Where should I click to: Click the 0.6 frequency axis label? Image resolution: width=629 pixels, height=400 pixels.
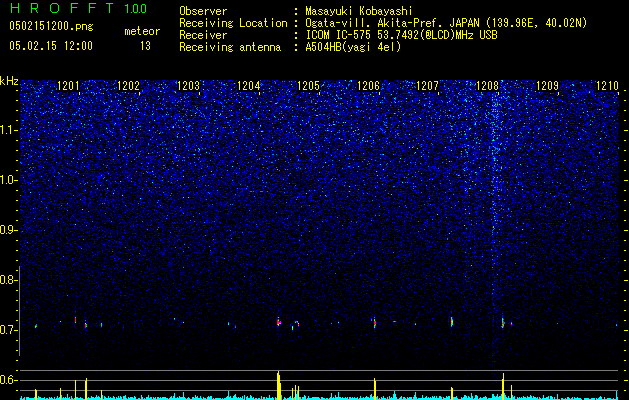click(7, 380)
